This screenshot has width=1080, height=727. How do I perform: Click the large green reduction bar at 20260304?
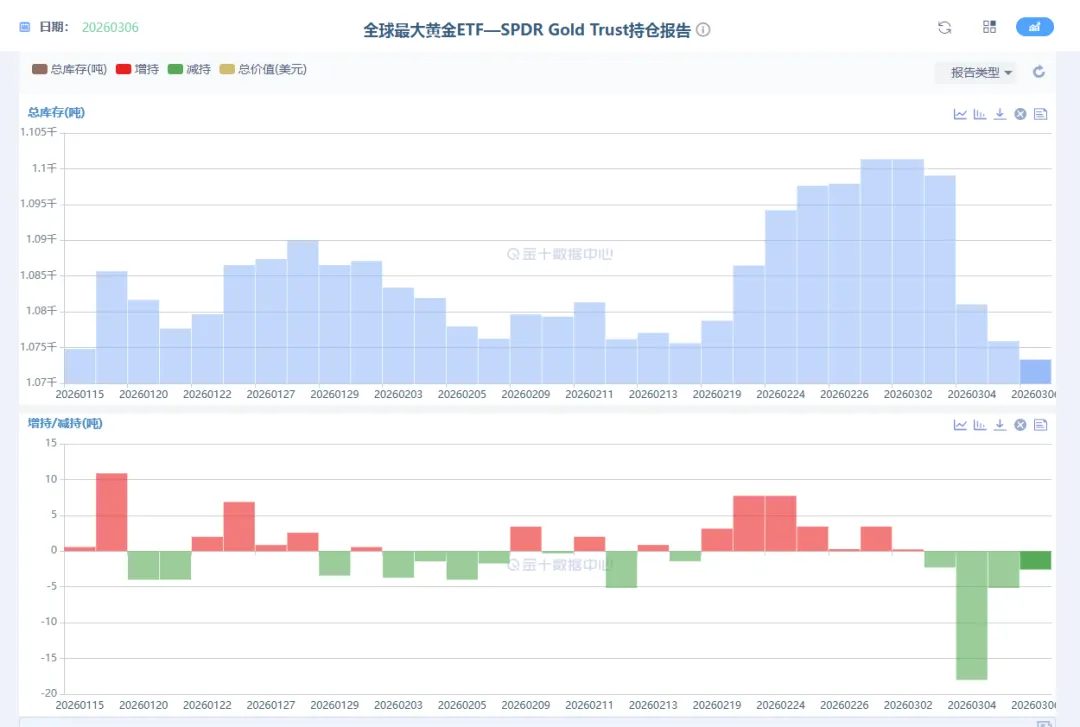click(x=972, y=615)
